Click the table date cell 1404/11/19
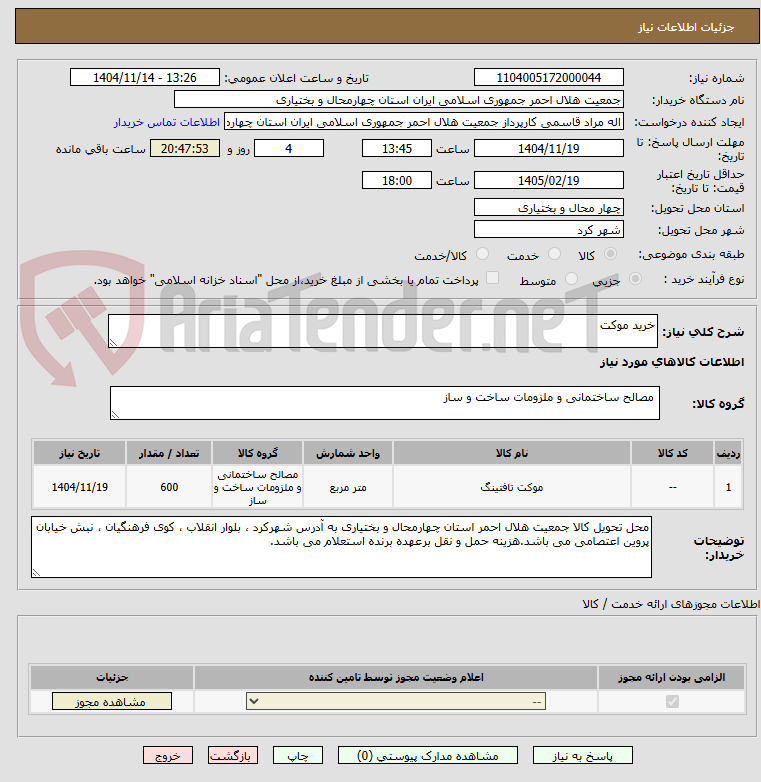 [x=79, y=487]
